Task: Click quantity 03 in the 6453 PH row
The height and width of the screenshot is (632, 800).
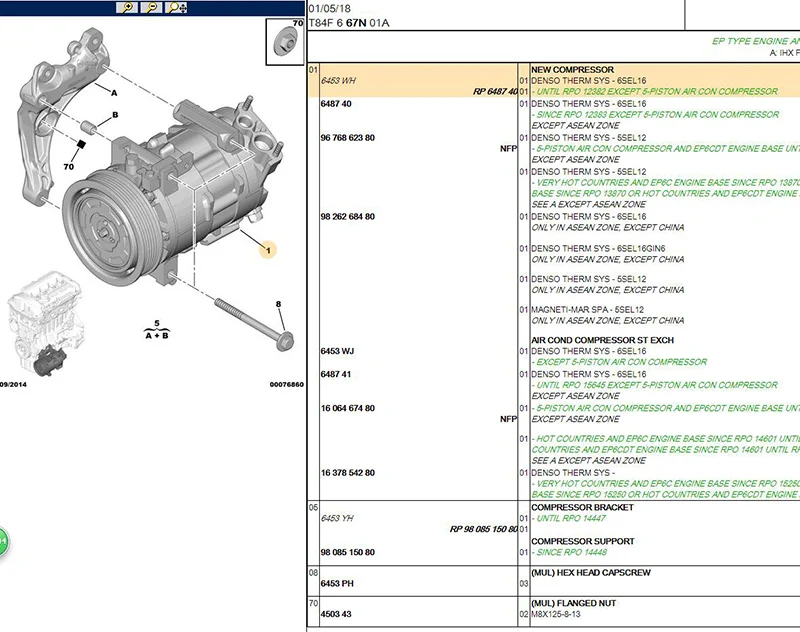Action: pyautogui.click(x=524, y=584)
